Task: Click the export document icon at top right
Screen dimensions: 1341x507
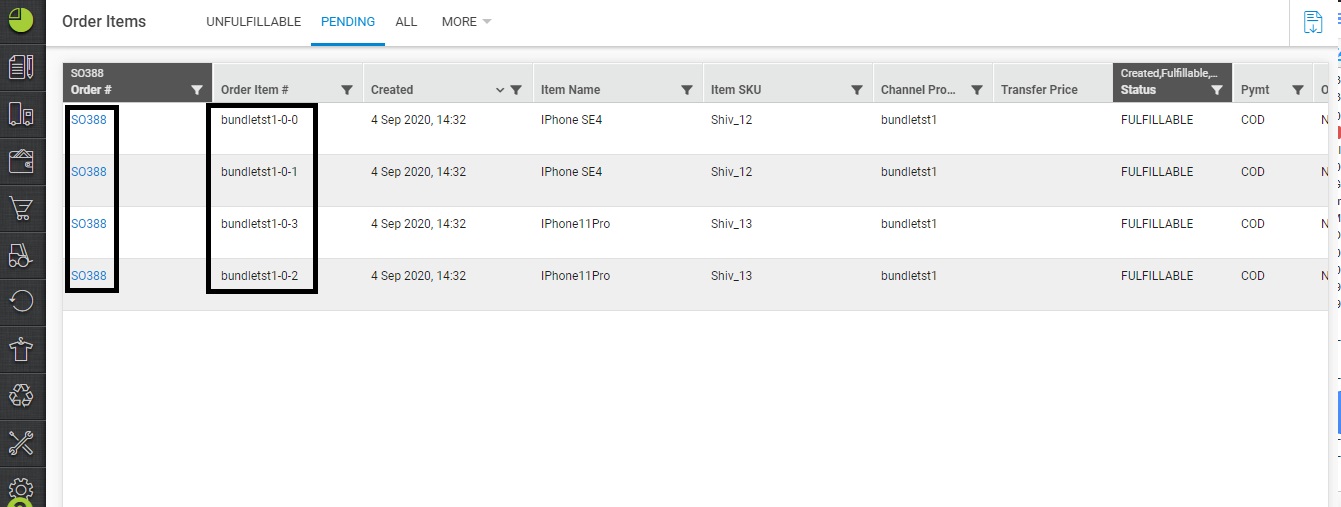Action: coord(1312,22)
